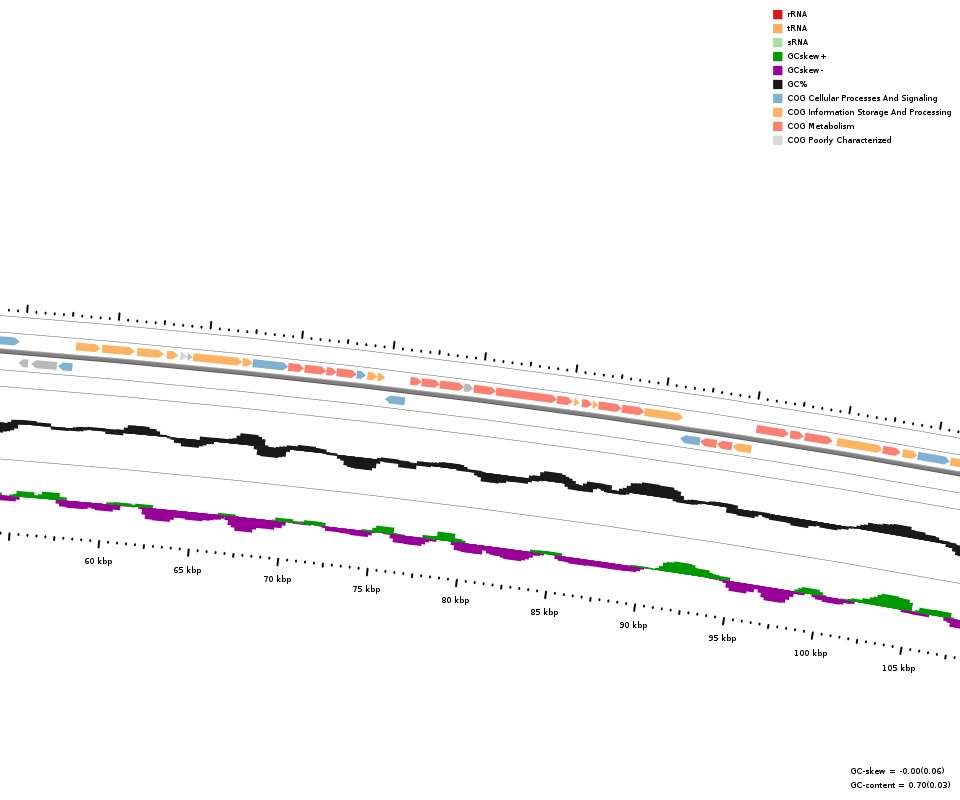
Task: Click the "sRNA" legend label
Action: click(798, 42)
